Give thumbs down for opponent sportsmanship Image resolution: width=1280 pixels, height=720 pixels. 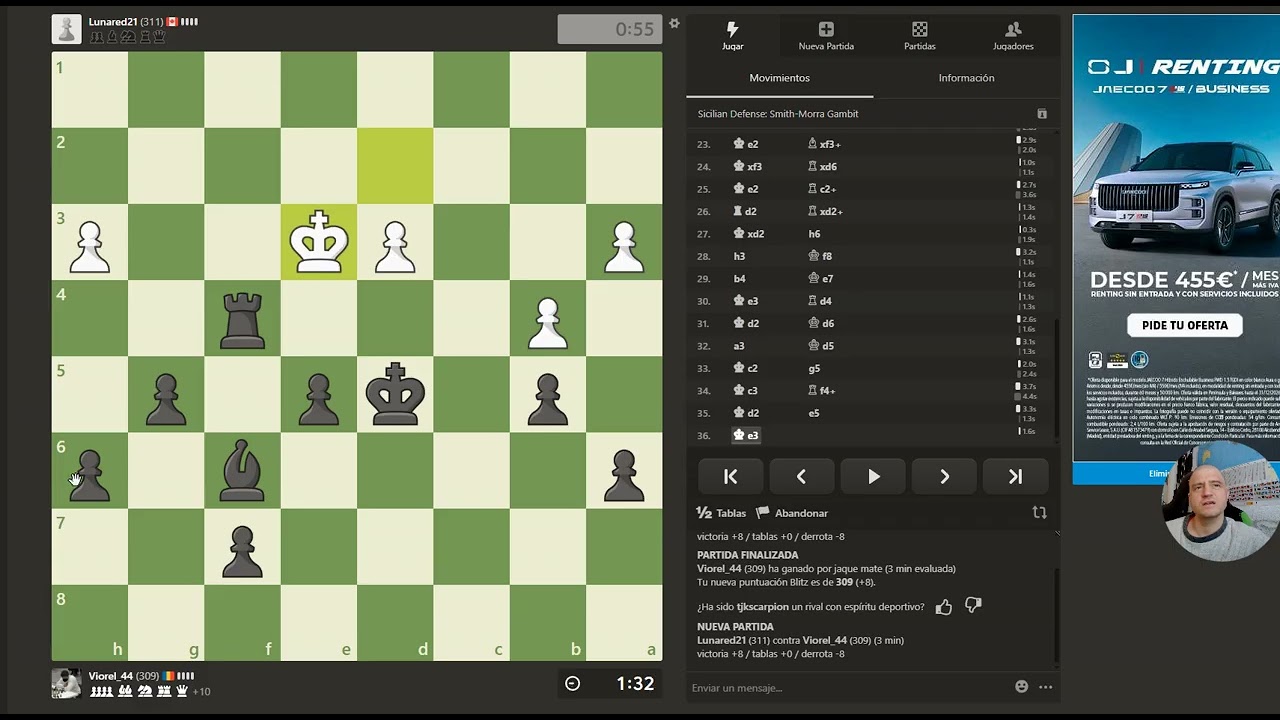(x=973, y=606)
